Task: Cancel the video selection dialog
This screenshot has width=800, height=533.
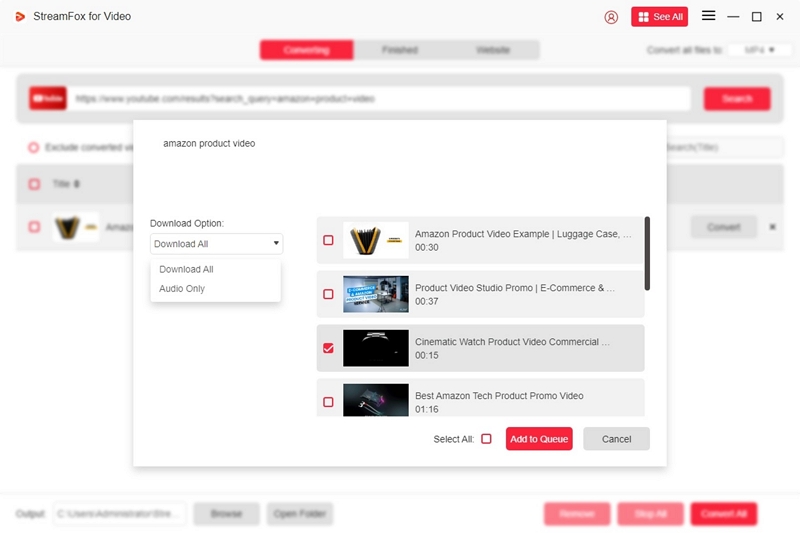Action: click(x=616, y=439)
